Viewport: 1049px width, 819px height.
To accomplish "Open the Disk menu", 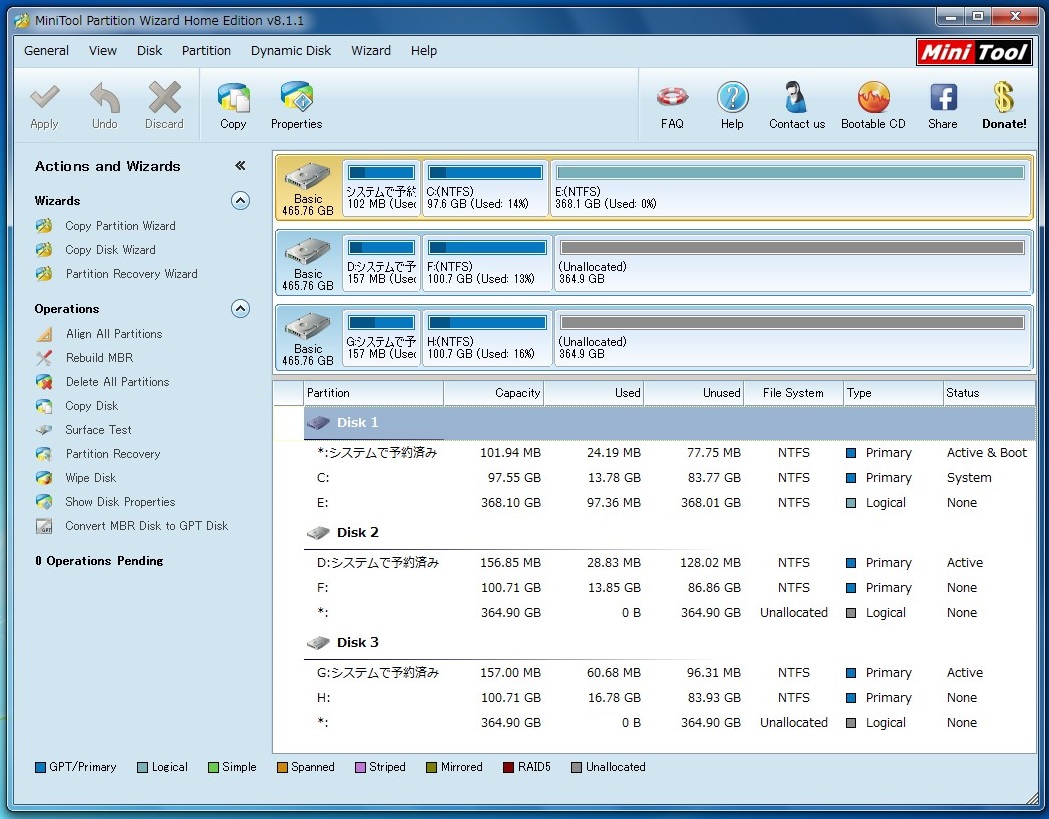I will pyautogui.click(x=149, y=51).
